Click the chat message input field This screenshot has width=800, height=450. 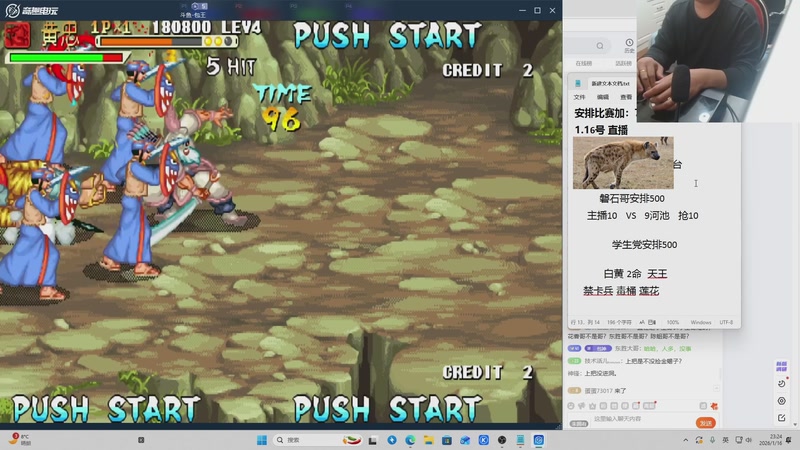click(643, 419)
